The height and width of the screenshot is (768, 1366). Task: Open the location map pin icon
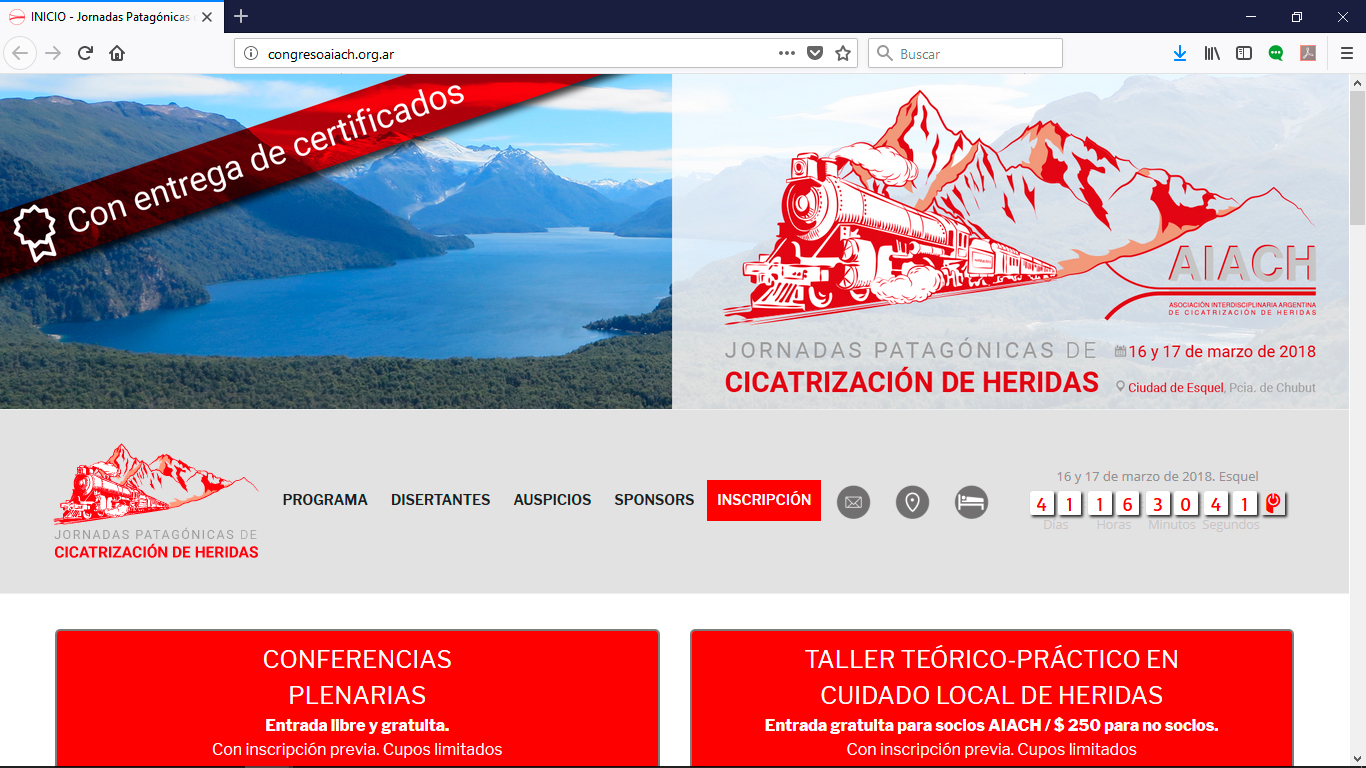point(912,501)
